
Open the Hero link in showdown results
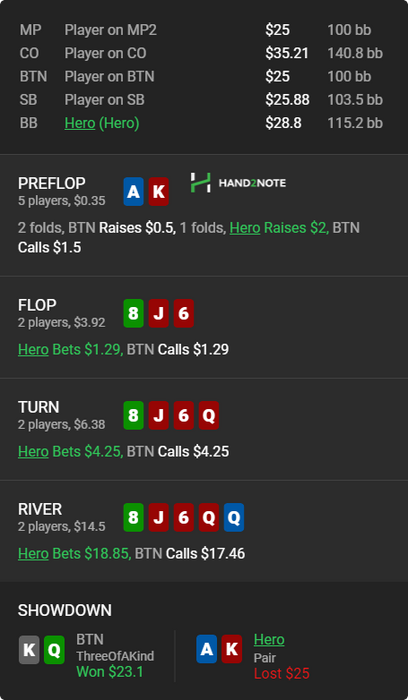(269, 639)
